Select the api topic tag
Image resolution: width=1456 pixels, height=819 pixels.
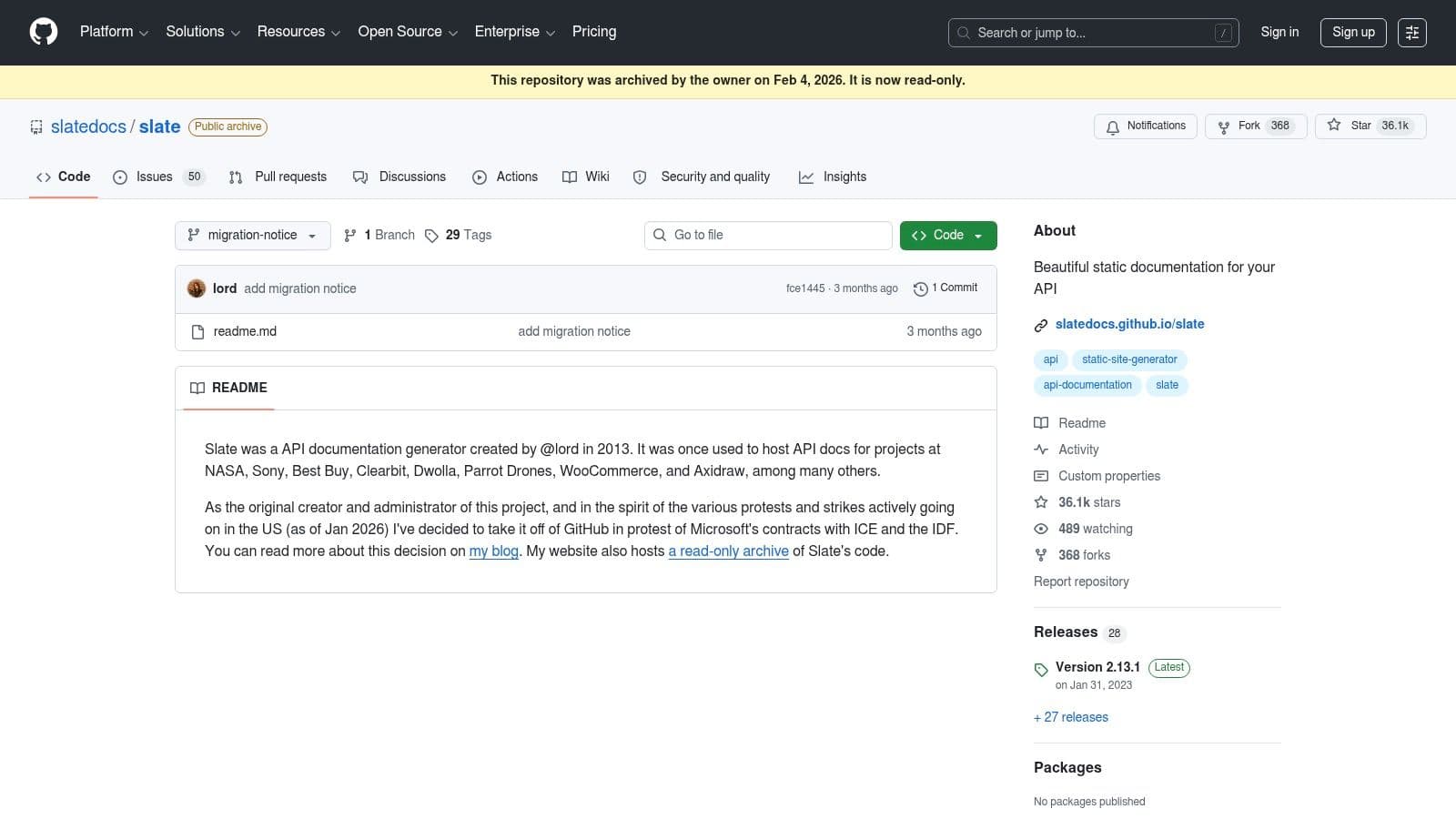pos(1050,359)
